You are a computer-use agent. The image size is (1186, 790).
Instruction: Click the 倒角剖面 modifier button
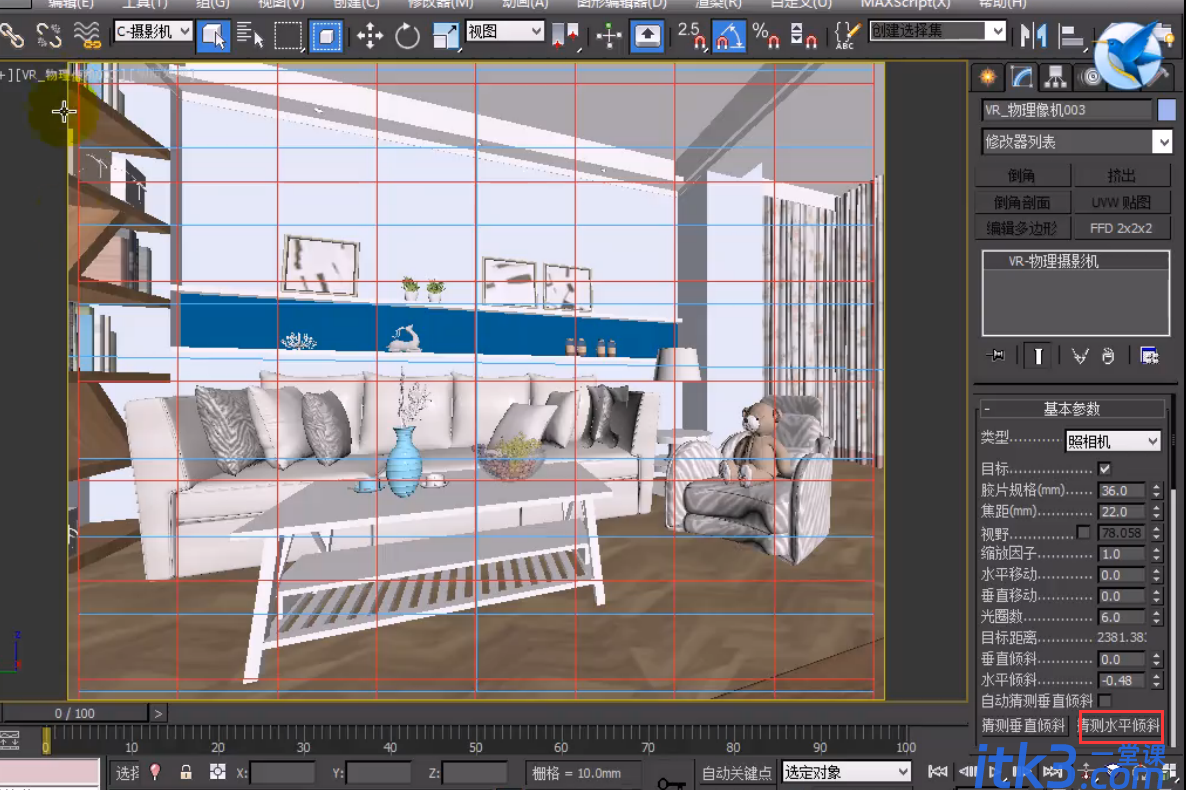click(1023, 202)
